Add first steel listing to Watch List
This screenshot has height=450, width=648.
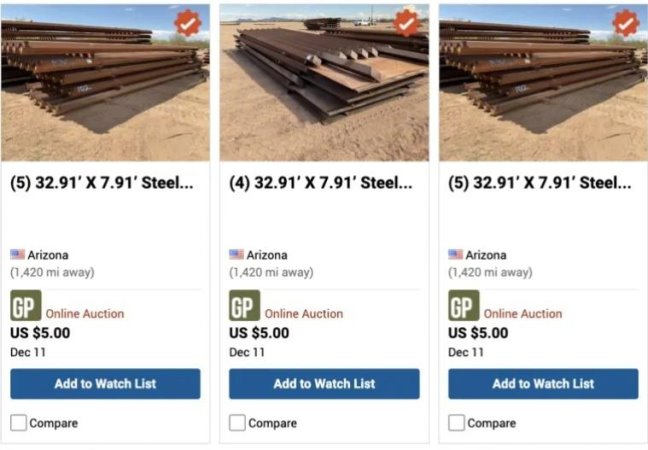coord(105,384)
